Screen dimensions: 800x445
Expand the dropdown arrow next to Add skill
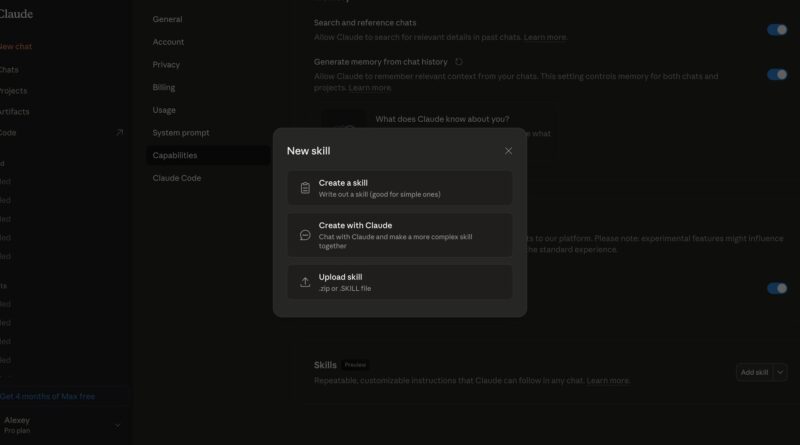781,372
